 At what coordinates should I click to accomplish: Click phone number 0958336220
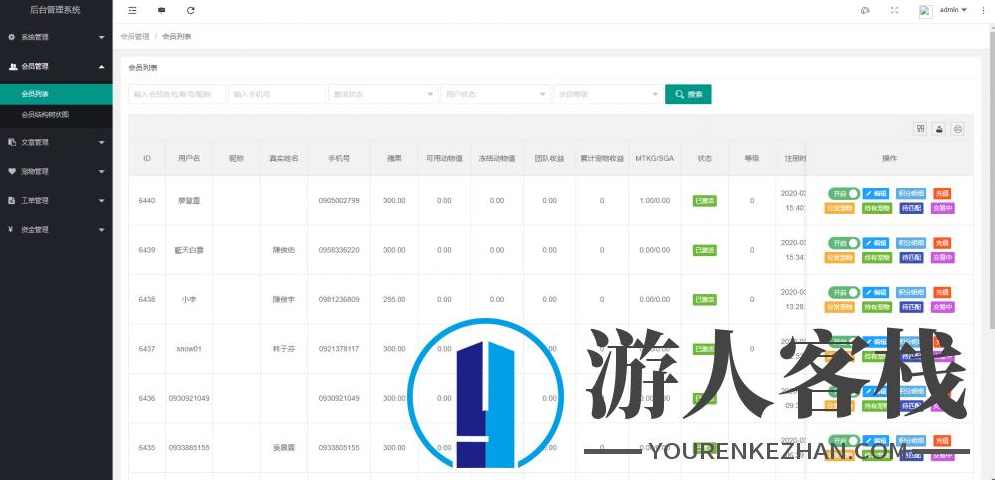coord(339,250)
